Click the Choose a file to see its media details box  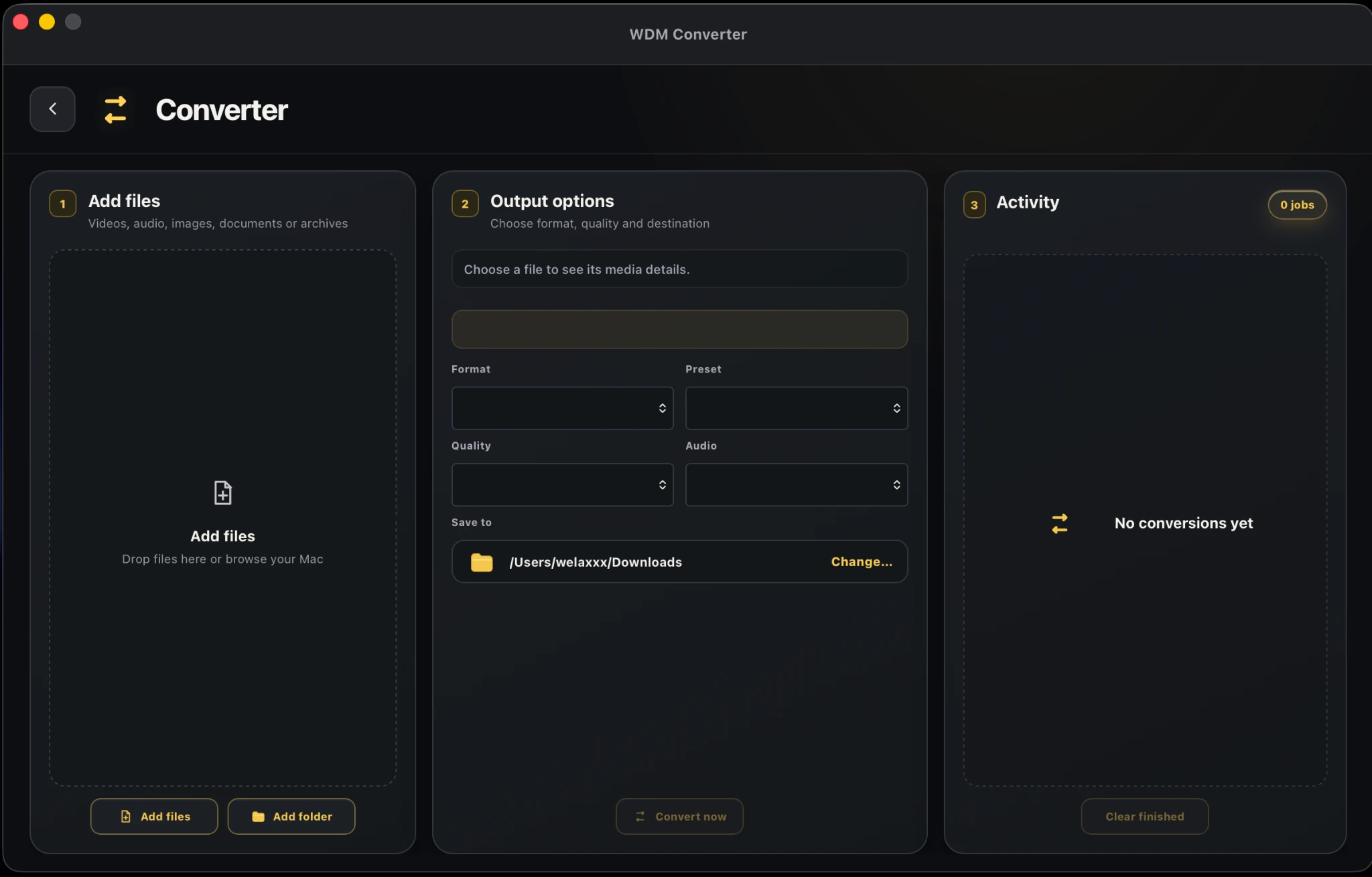679,269
